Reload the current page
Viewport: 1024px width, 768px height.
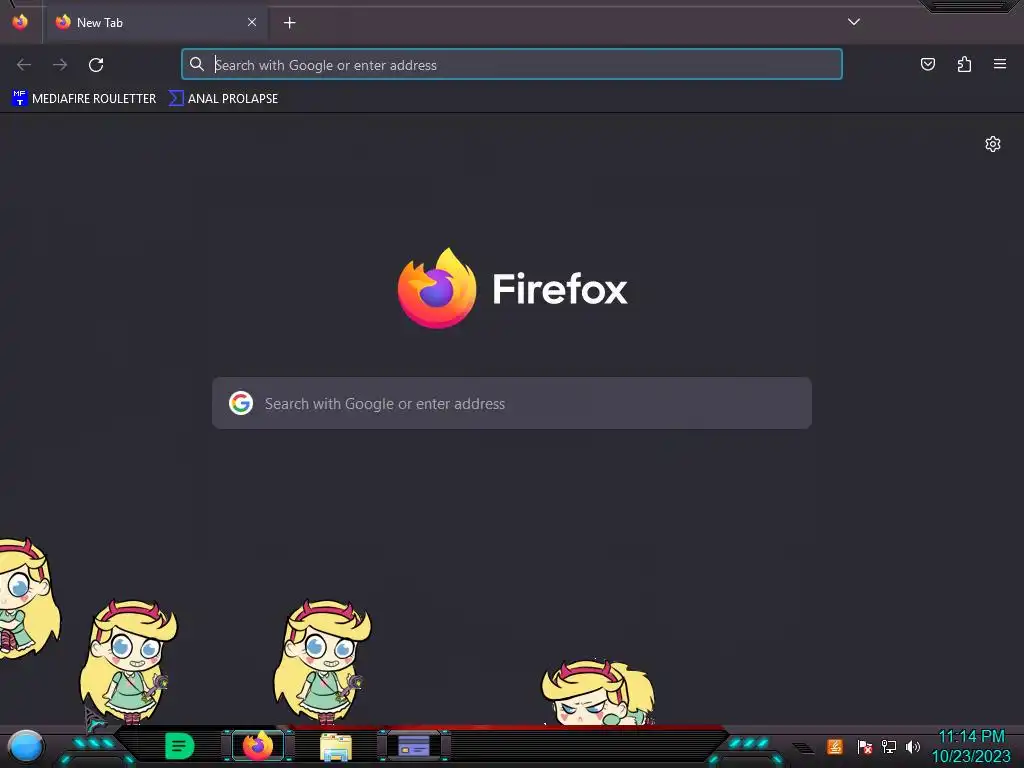tap(96, 65)
